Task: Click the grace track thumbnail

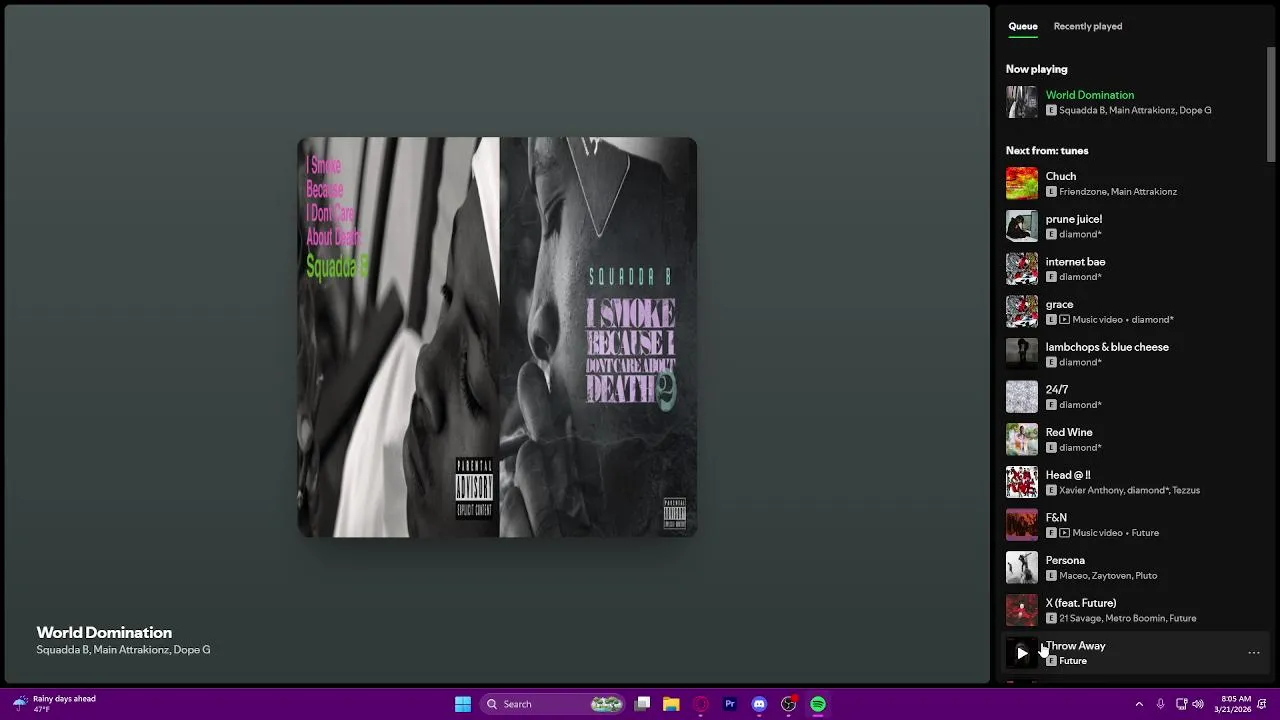Action: [1022, 312]
